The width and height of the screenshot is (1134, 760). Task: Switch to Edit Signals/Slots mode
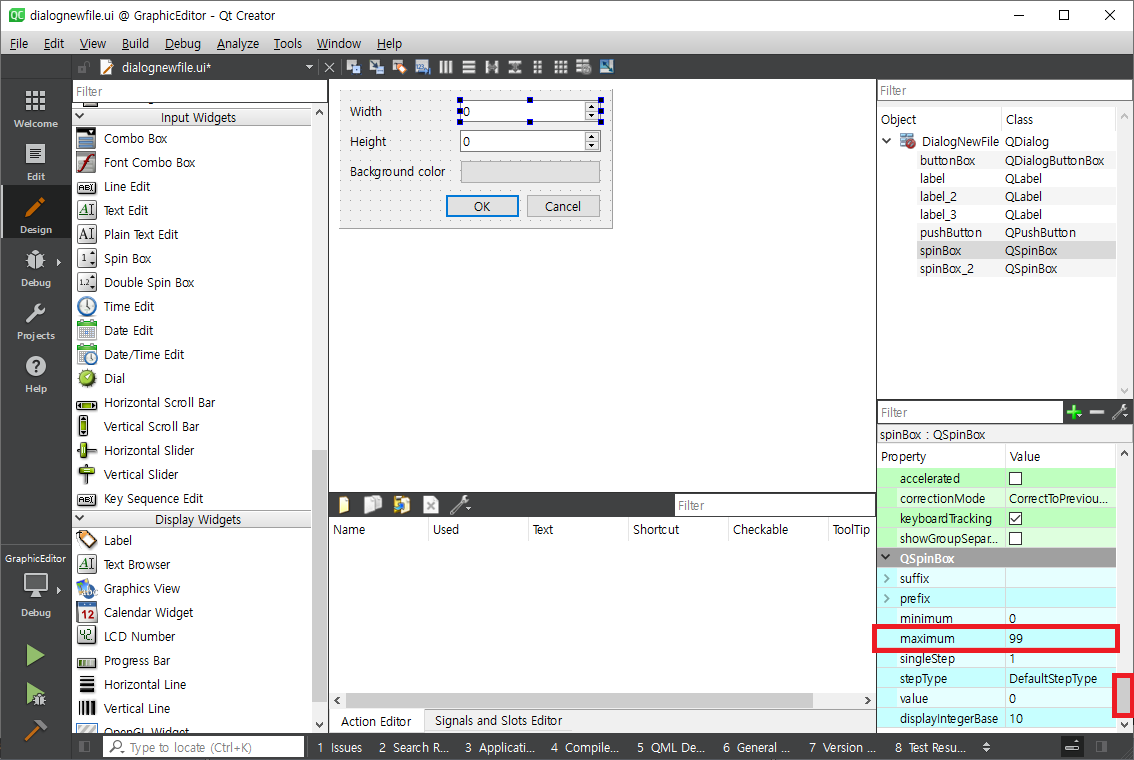point(377,67)
